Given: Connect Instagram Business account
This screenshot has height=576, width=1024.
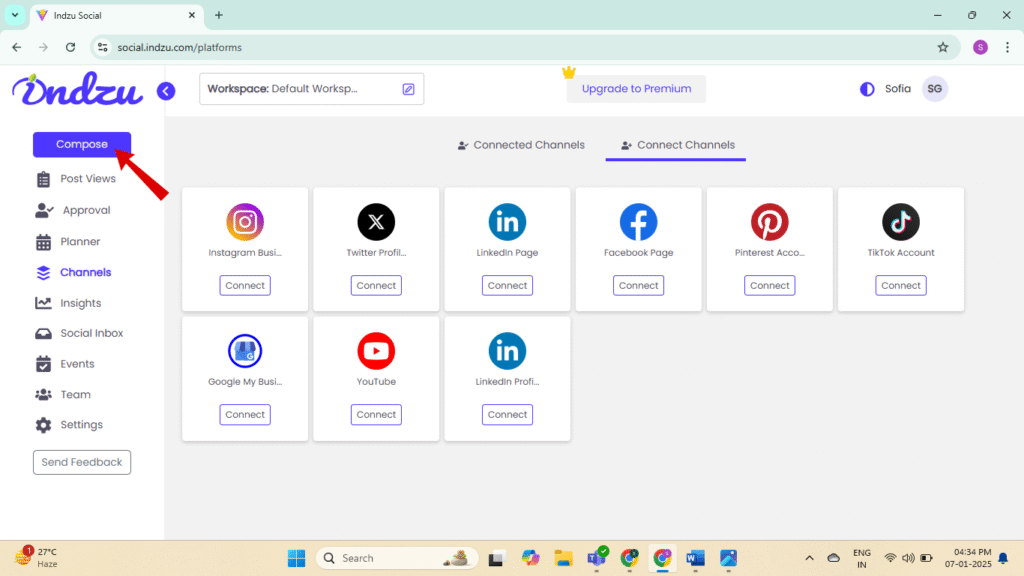Looking at the screenshot, I should 245,285.
